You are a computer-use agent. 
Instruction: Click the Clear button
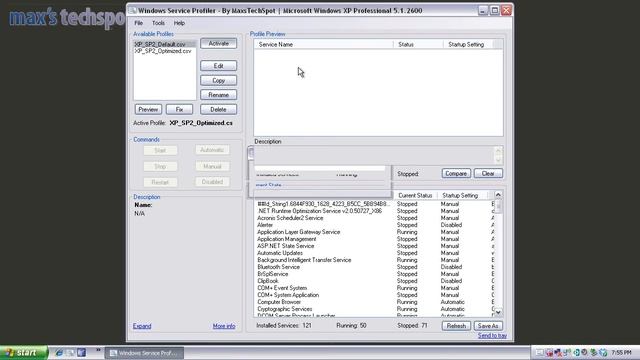tap(488, 173)
